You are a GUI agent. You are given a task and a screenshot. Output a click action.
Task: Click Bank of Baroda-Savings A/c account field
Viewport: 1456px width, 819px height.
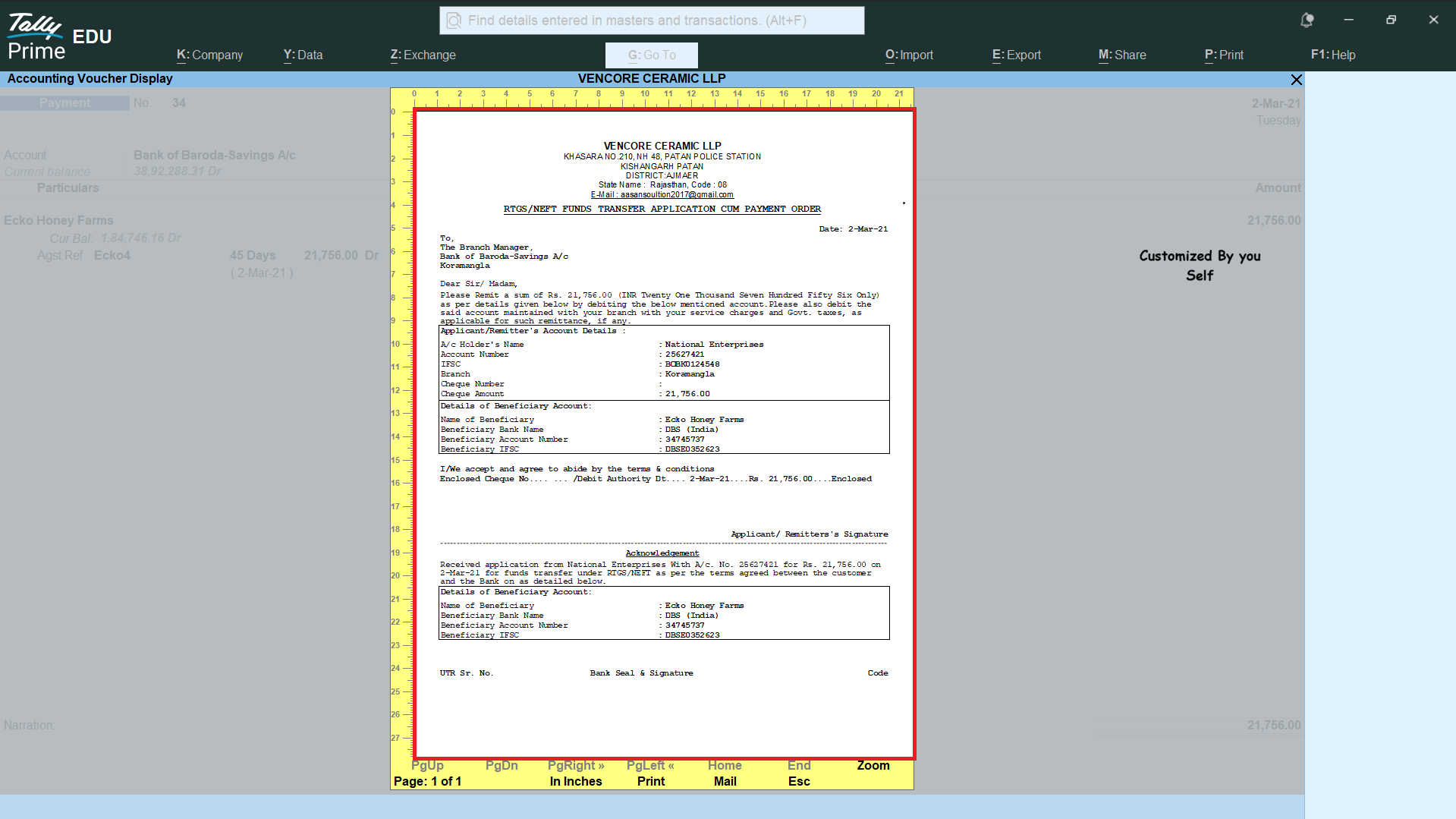[215, 155]
